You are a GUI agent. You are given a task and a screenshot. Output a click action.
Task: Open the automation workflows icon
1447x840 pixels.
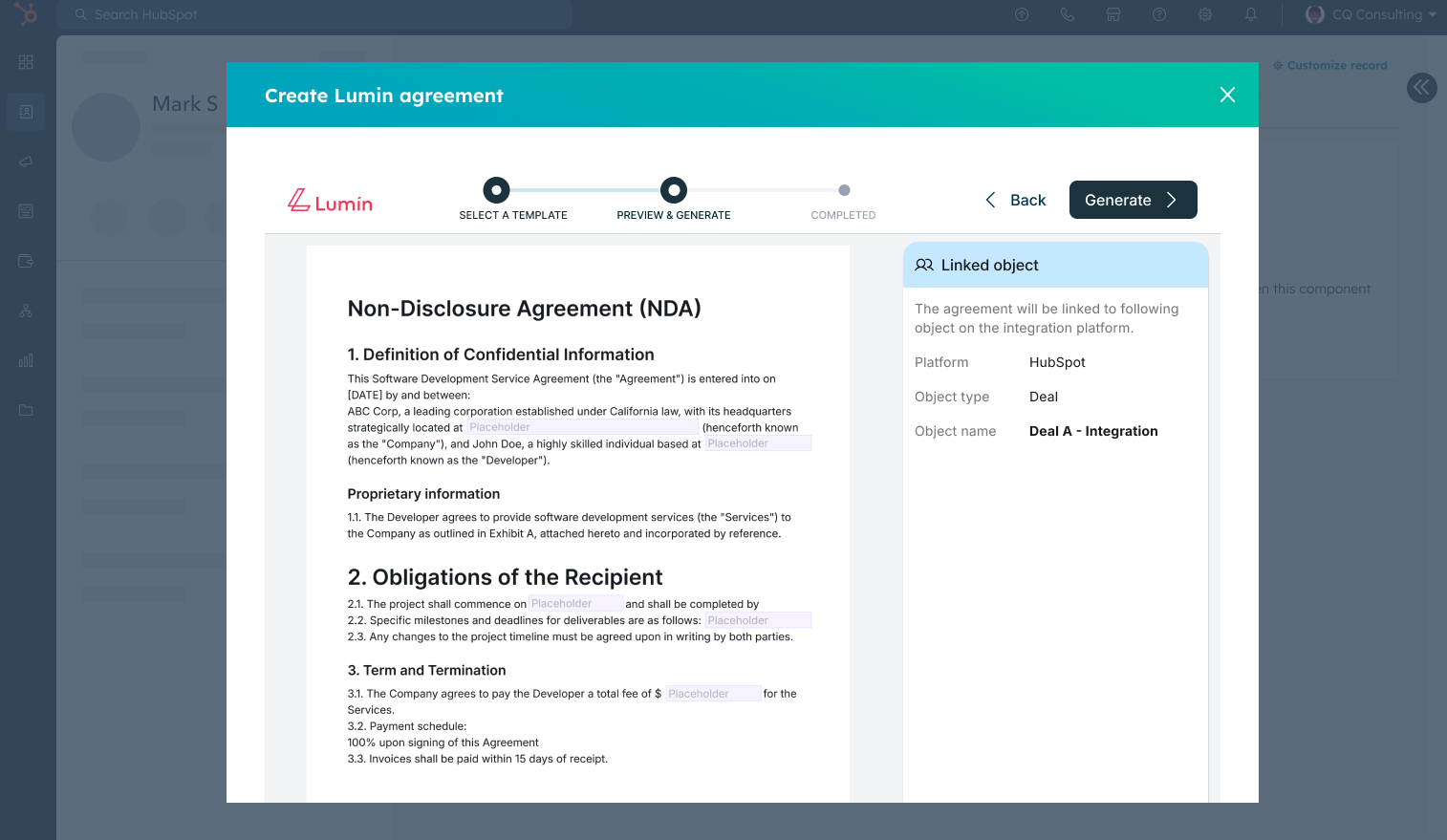[x=26, y=311]
